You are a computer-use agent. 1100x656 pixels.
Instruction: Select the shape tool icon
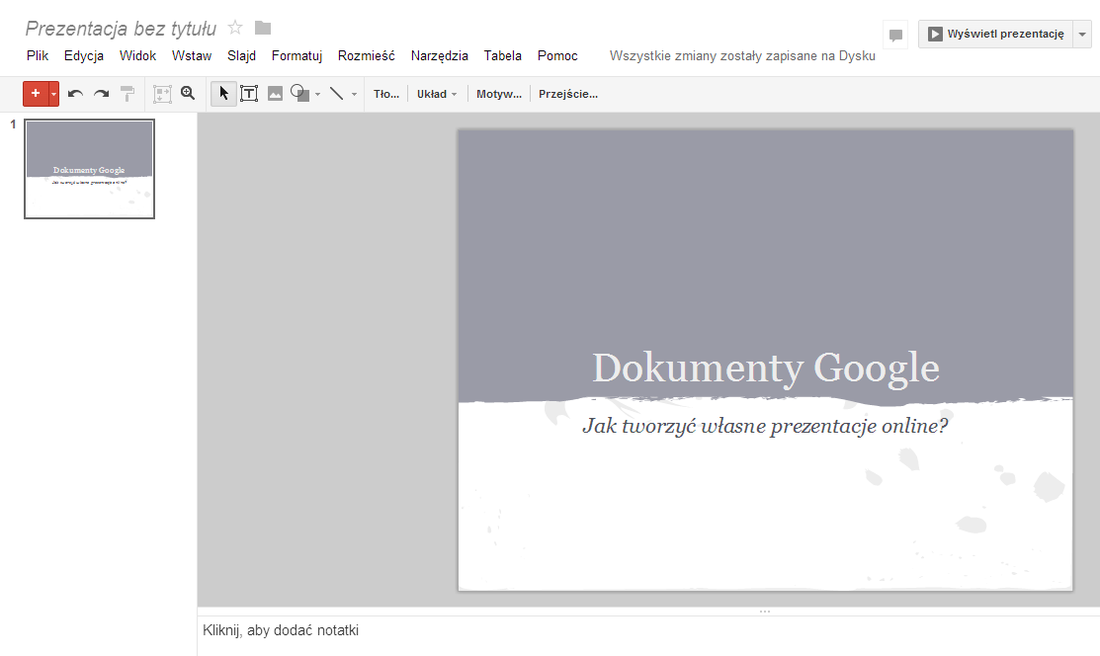300,93
